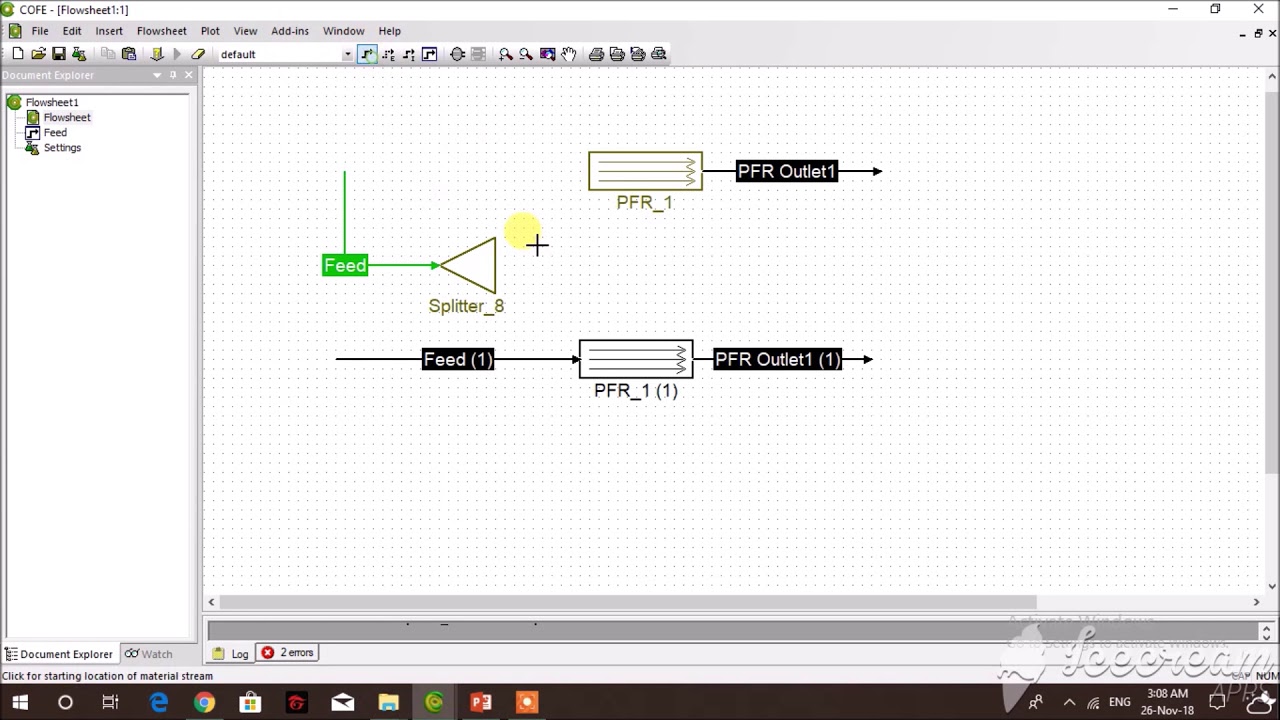
Task: Open the Log tab
Action: (x=231, y=653)
